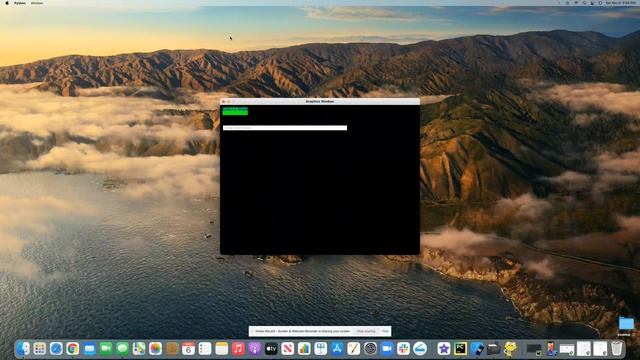Open Pages from the dock
The height and width of the screenshot is (360, 640).
(354, 349)
